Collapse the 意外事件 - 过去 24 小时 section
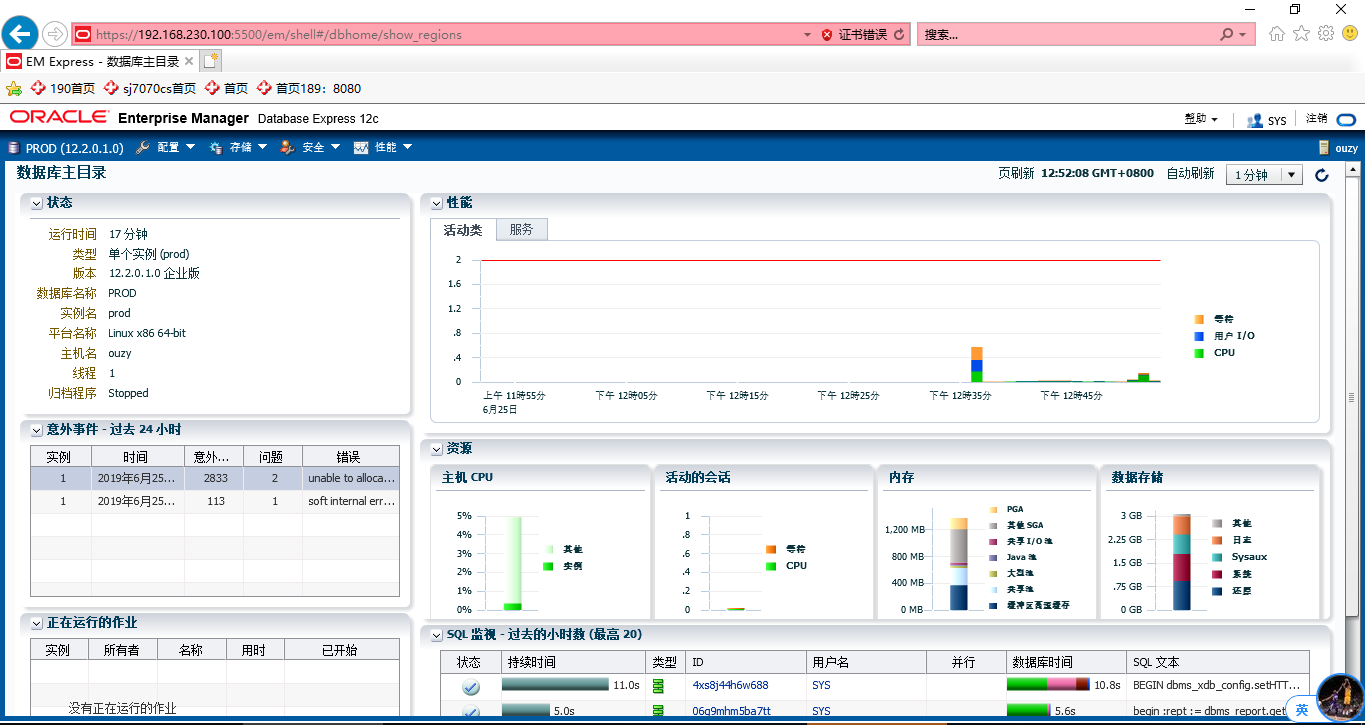 [x=37, y=430]
